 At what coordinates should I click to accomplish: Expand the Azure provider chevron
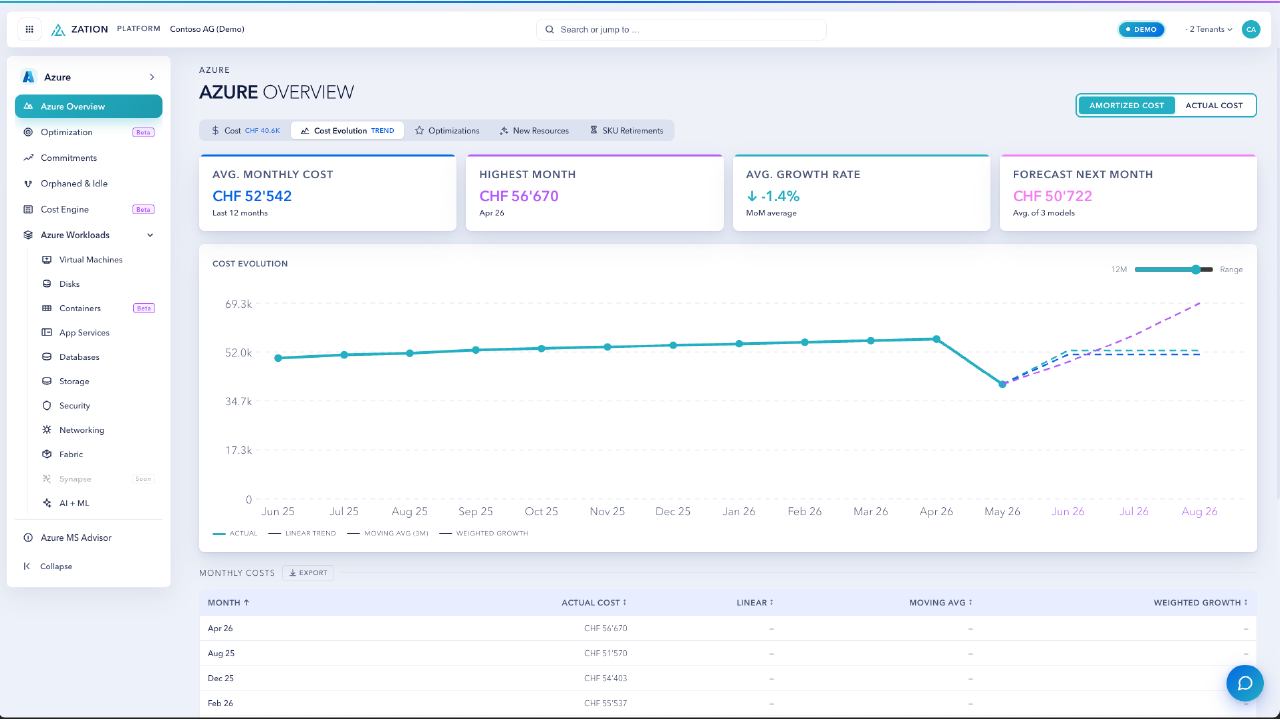152,77
